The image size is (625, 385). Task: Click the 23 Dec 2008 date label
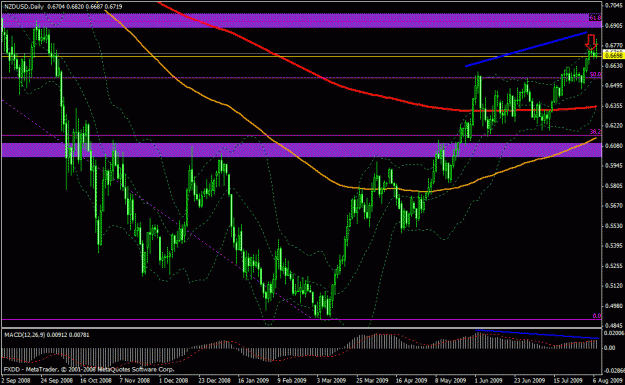click(215, 380)
